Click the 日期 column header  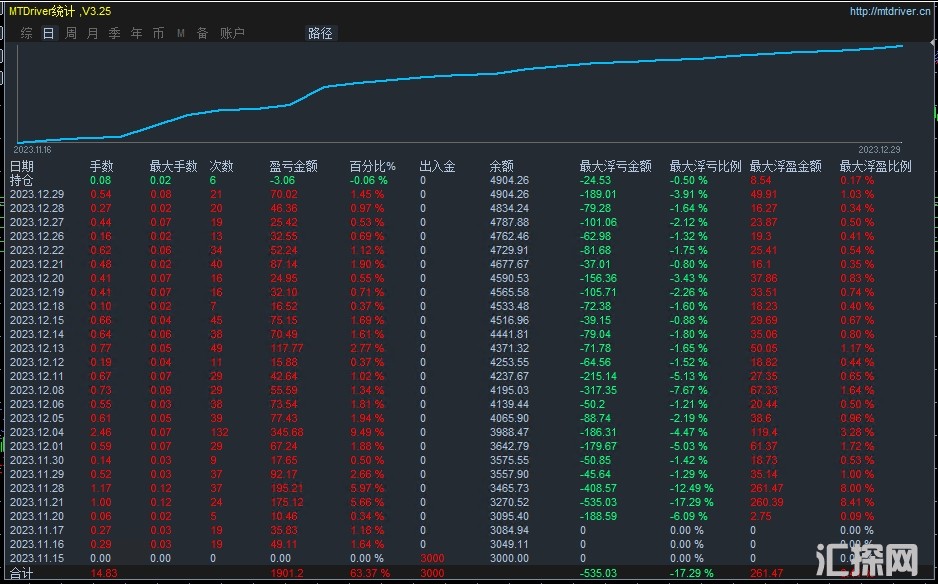pyautogui.click(x=22, y=166)
